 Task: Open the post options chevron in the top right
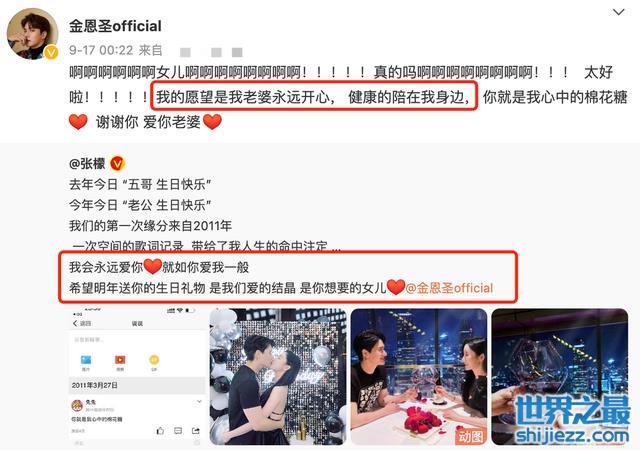pos(619,12)
